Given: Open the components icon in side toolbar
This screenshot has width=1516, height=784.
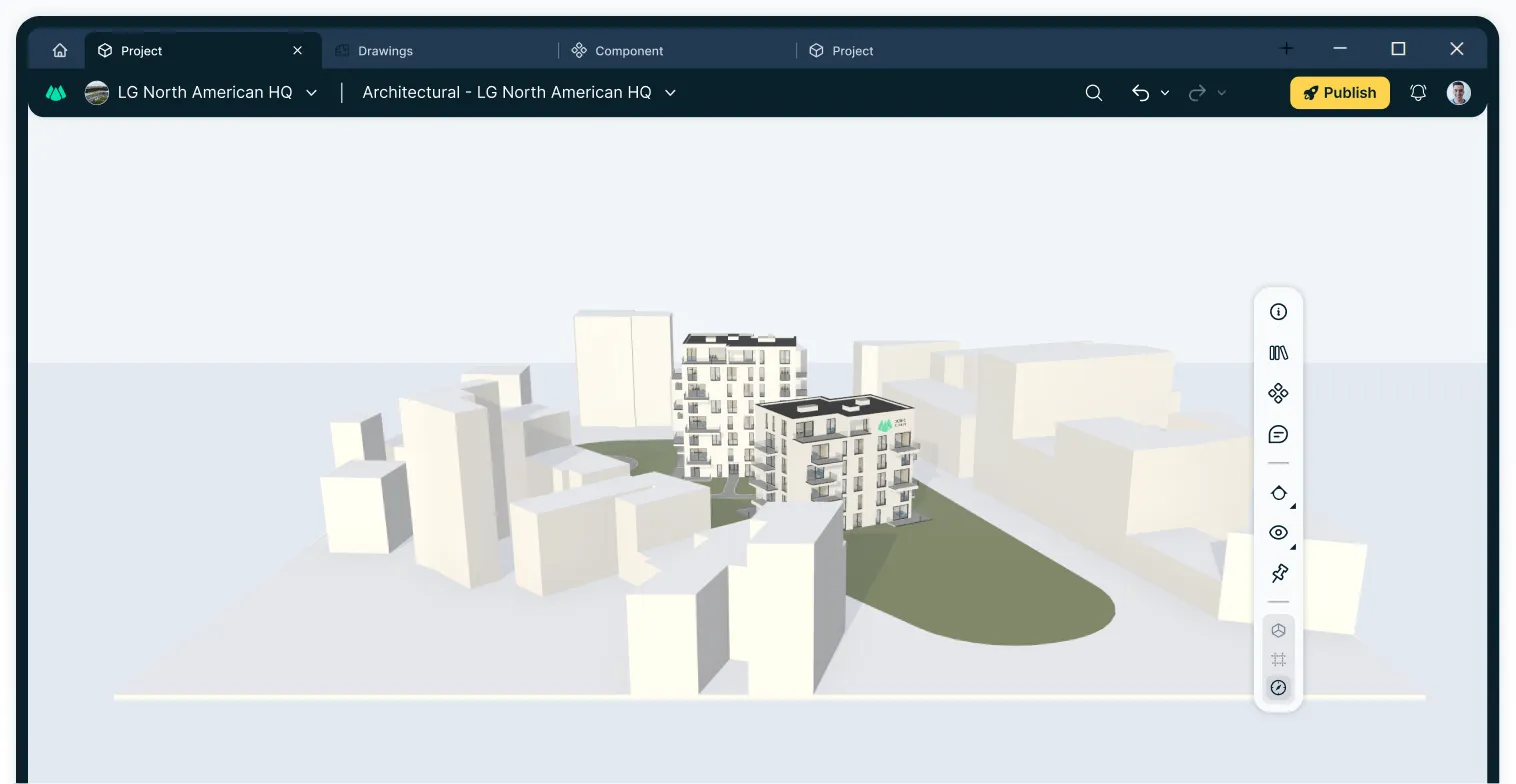Looking at the screenshot, I should (x=1278, y=394).
